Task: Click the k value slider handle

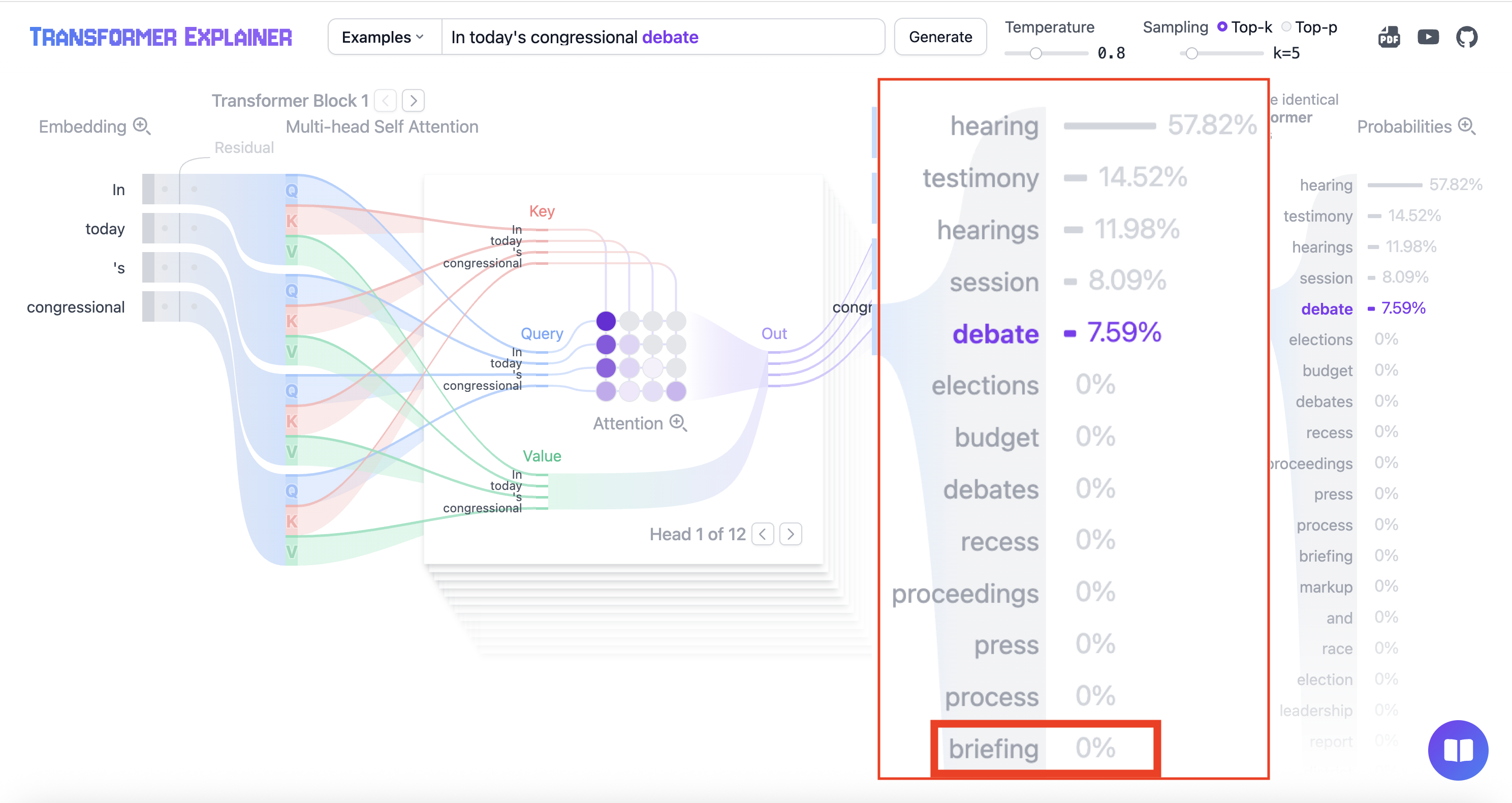Action: point(1191,53)
